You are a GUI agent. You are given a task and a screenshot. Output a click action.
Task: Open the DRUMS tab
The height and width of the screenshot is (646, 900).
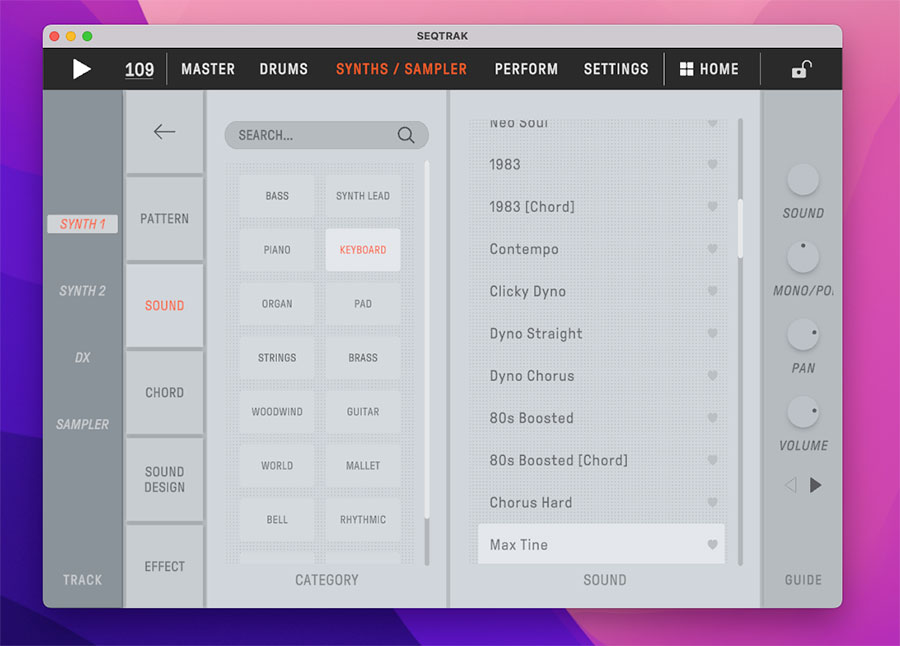click(x=285, y=69)
